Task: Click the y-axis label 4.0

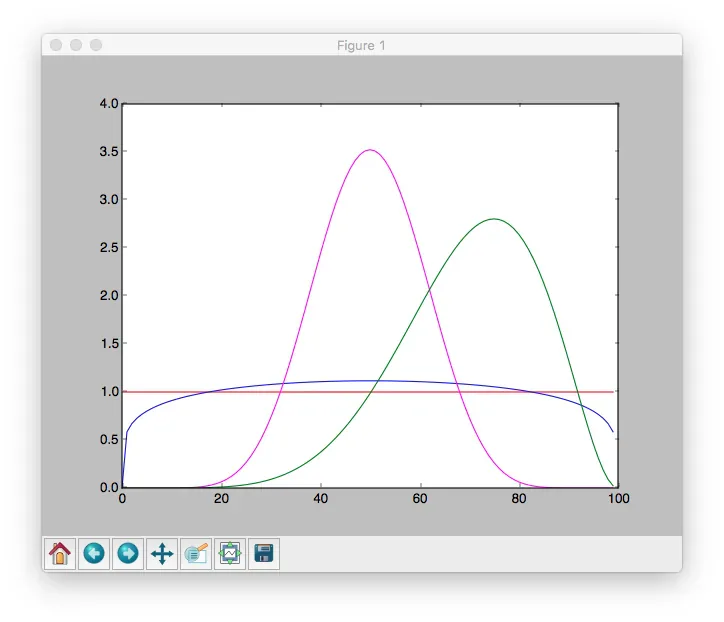Action: tap(109, 103)
